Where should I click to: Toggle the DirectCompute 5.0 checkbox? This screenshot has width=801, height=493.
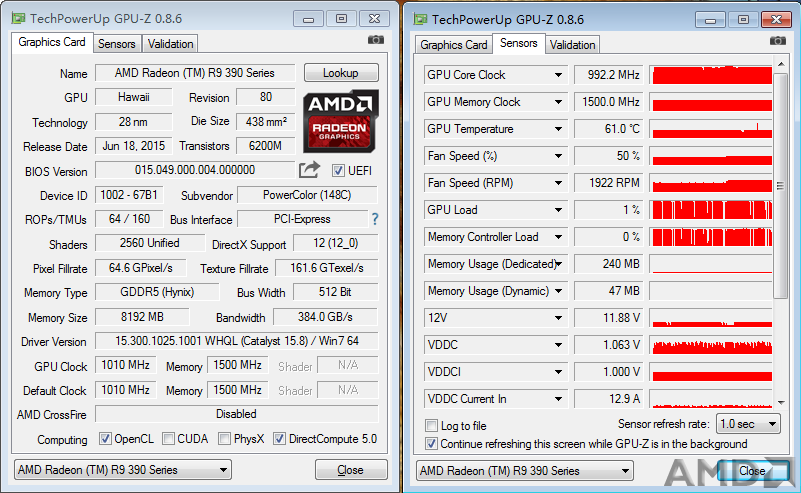click(x=279, y=438)
